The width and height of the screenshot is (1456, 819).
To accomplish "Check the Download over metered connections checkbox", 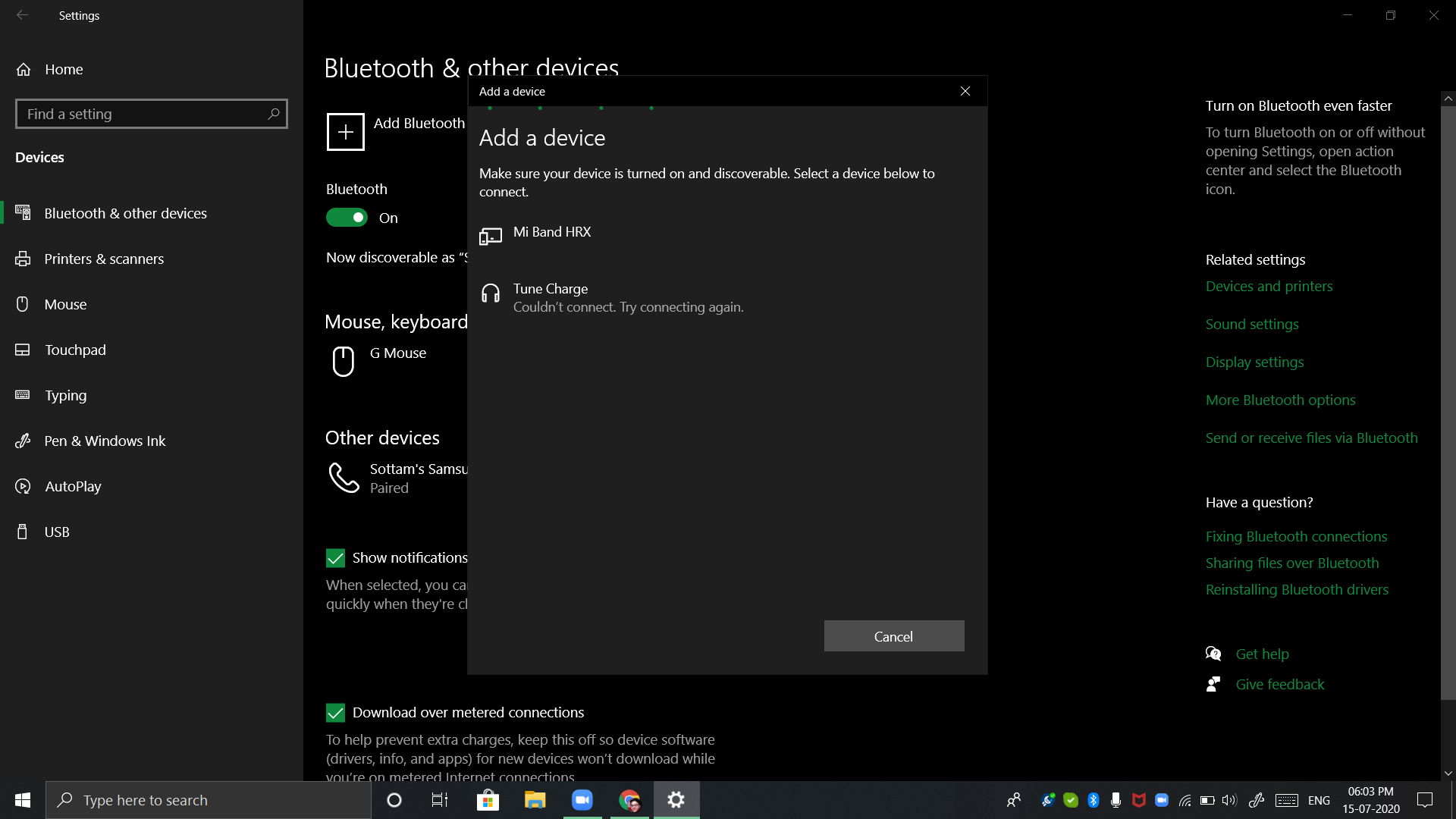I will [x=335, y=712].
